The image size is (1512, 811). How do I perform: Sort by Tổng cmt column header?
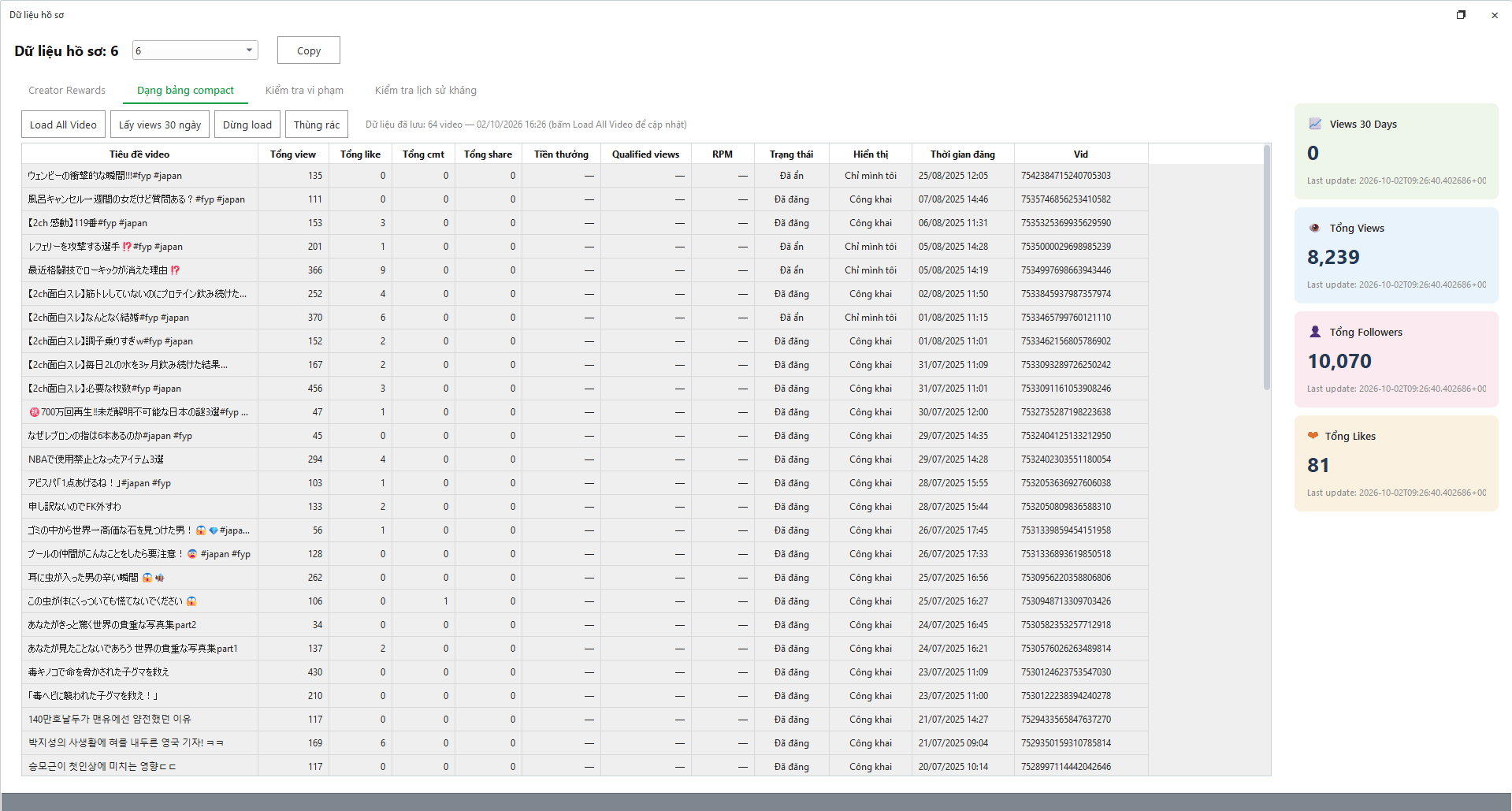423,154
